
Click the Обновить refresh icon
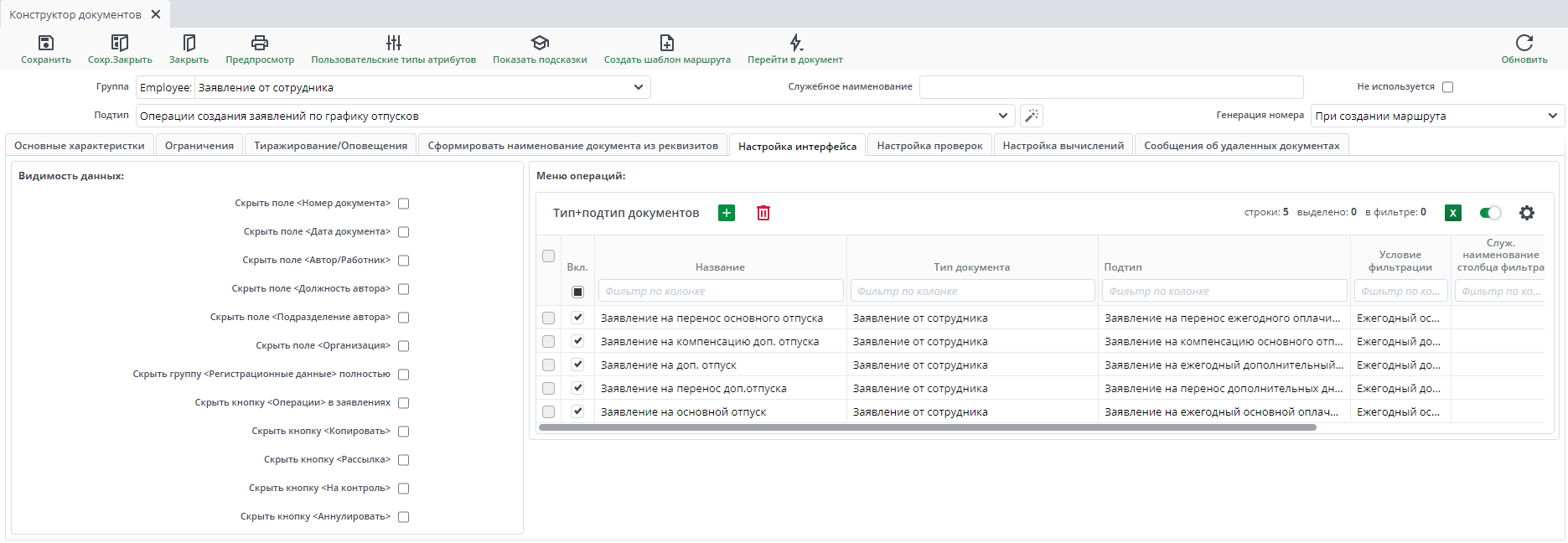pos(1524,43)
